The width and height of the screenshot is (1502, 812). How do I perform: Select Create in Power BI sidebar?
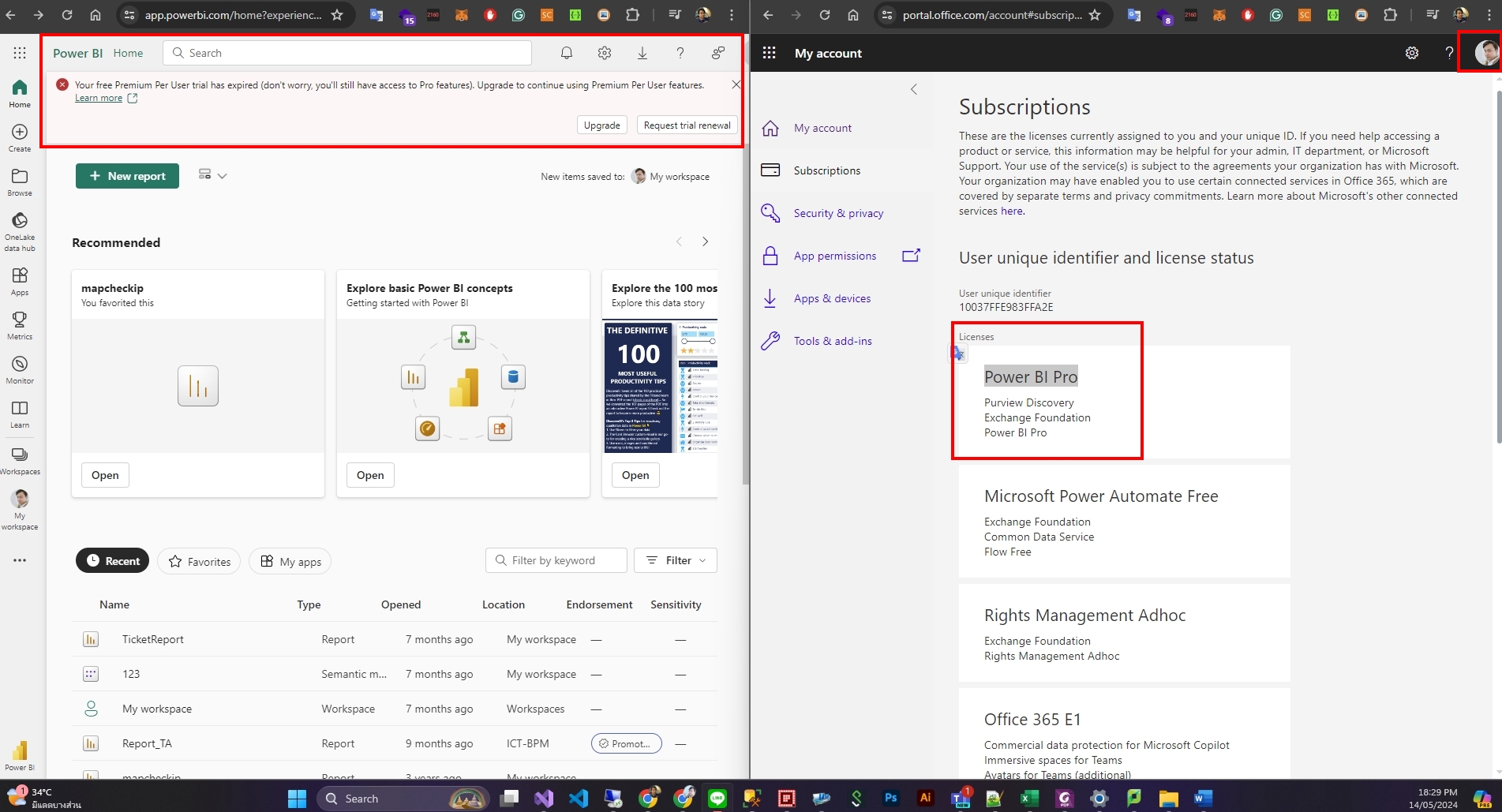pos(20,137)
